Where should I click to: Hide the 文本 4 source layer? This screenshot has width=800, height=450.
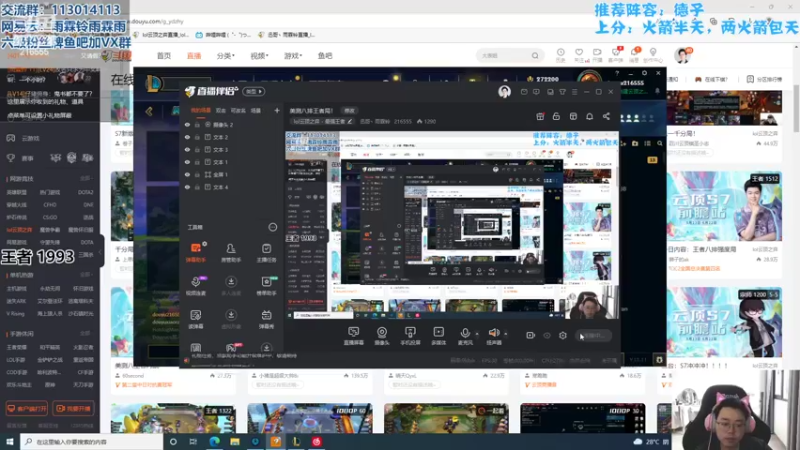pyautogui.click(x=187, y=187)
